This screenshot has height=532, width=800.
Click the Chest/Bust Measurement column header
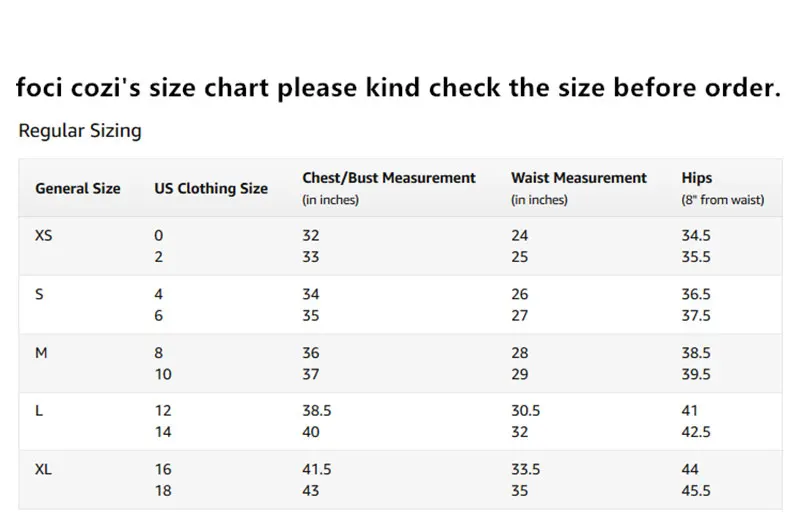389,178
